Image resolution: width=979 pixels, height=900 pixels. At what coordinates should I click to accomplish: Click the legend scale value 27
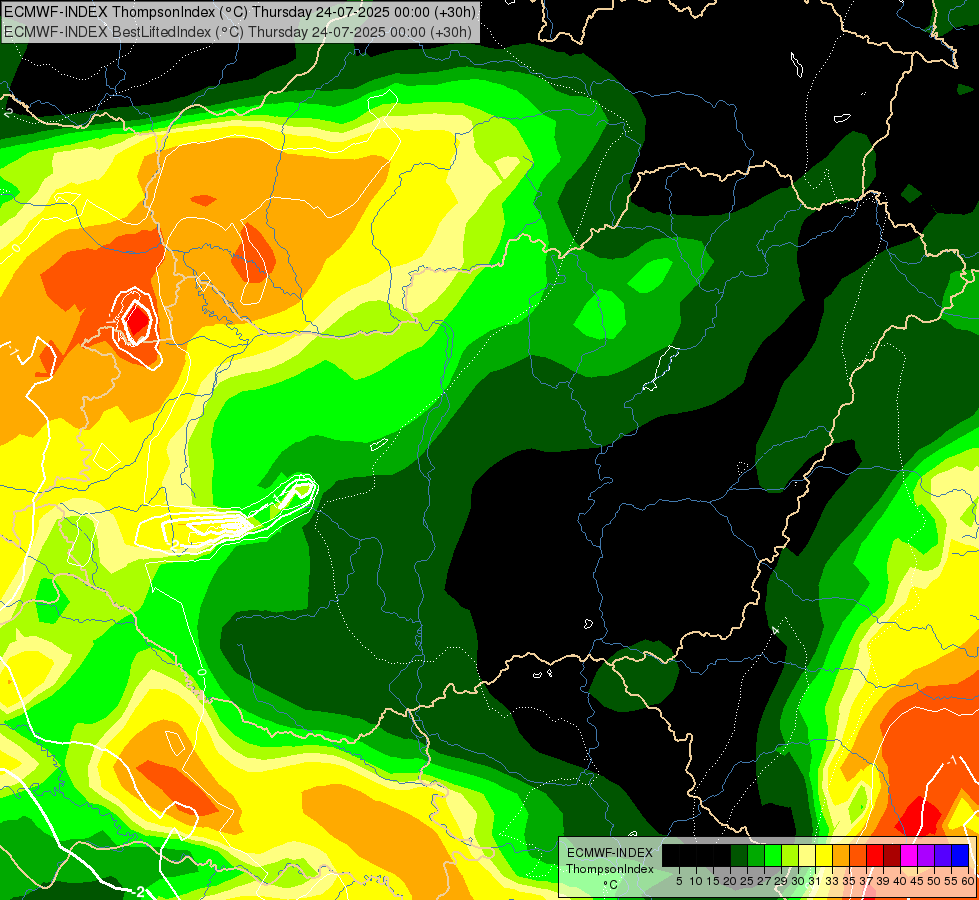[764, 881]
